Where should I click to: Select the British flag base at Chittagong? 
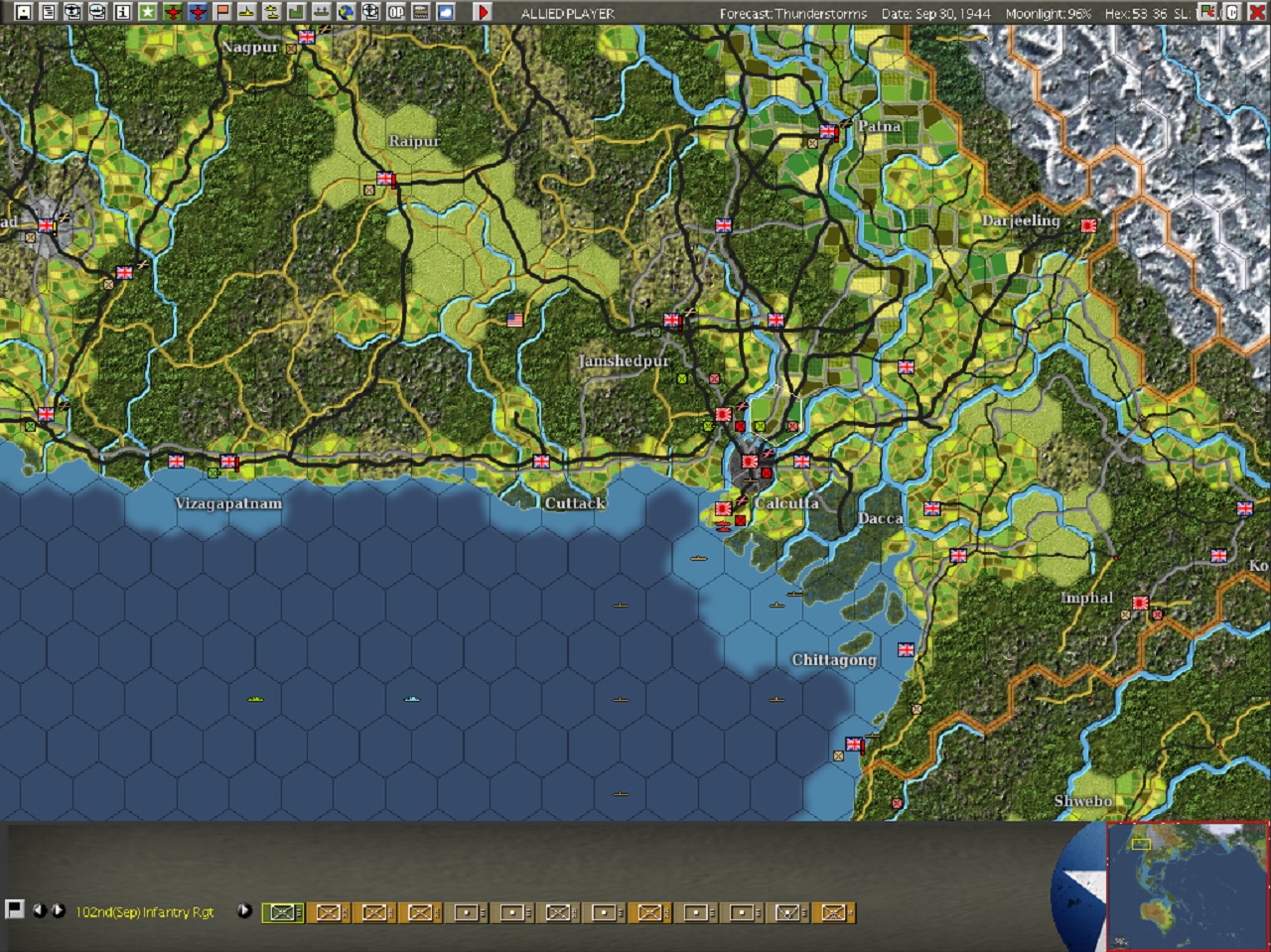[x=906, y=650]
